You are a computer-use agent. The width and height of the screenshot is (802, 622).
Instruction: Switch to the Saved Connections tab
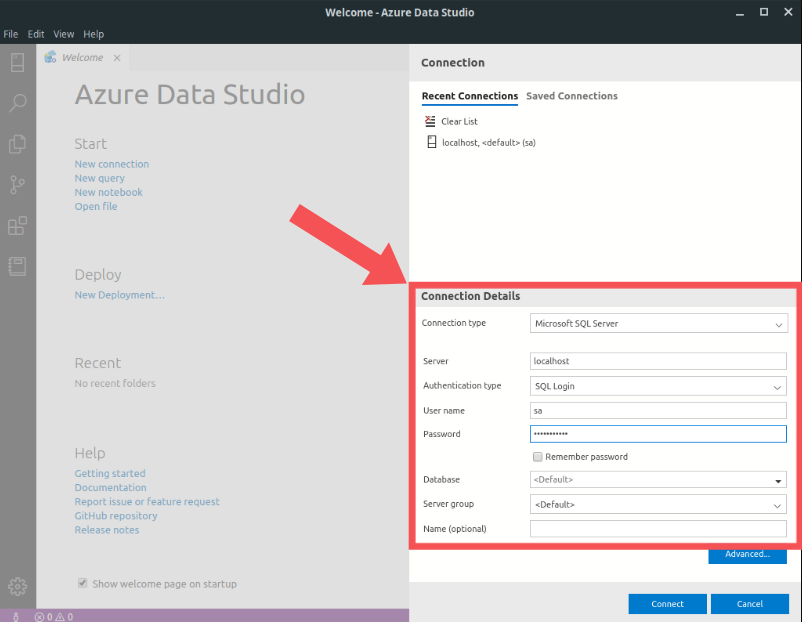click(x=572, y=96)
